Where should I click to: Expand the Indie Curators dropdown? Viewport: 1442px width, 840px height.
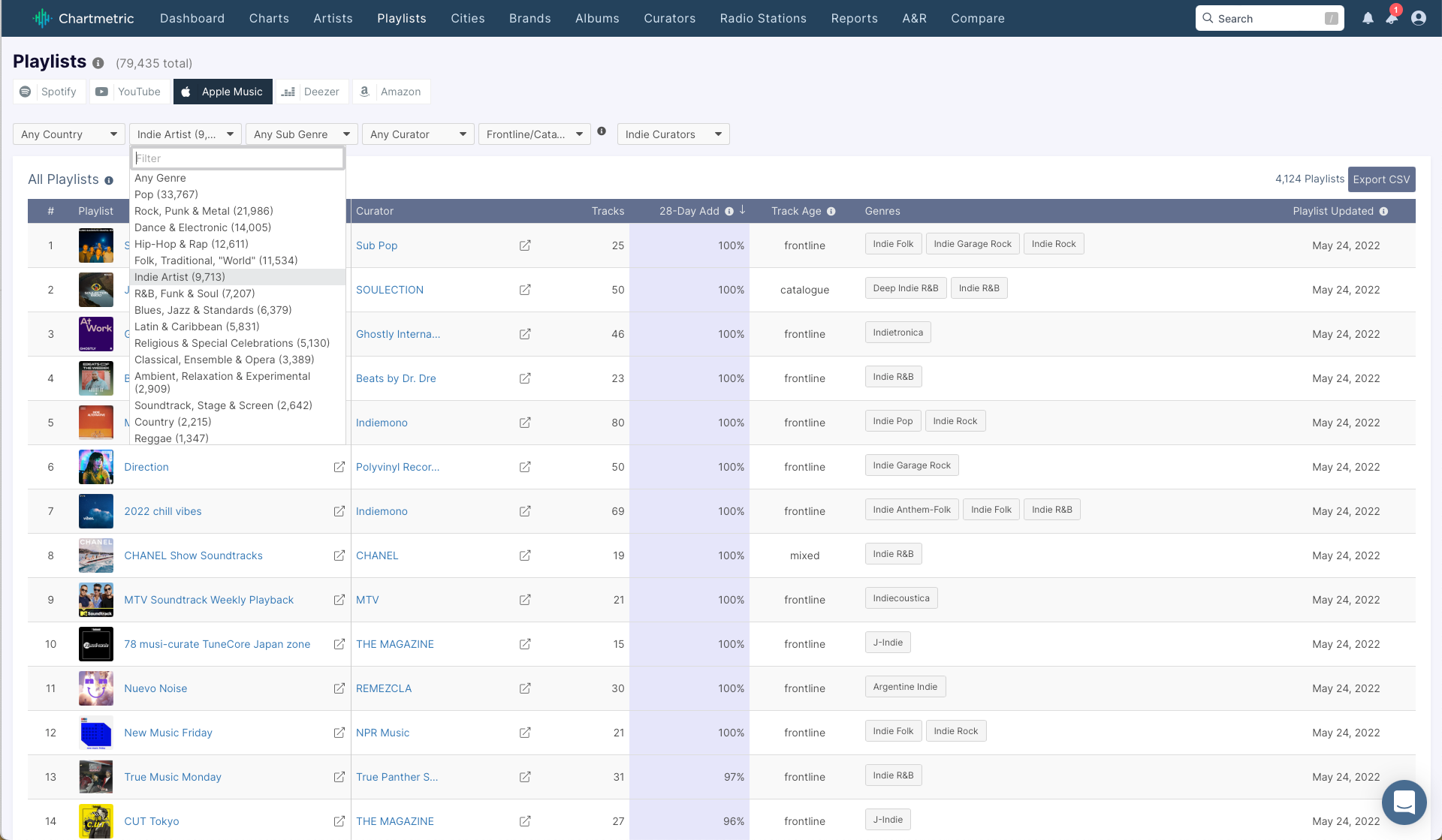[x=673, y=134]
